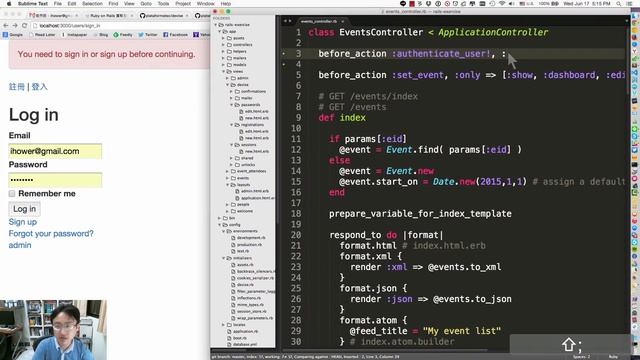Collapse the passwords folder
640x360 pixels.
231,104
